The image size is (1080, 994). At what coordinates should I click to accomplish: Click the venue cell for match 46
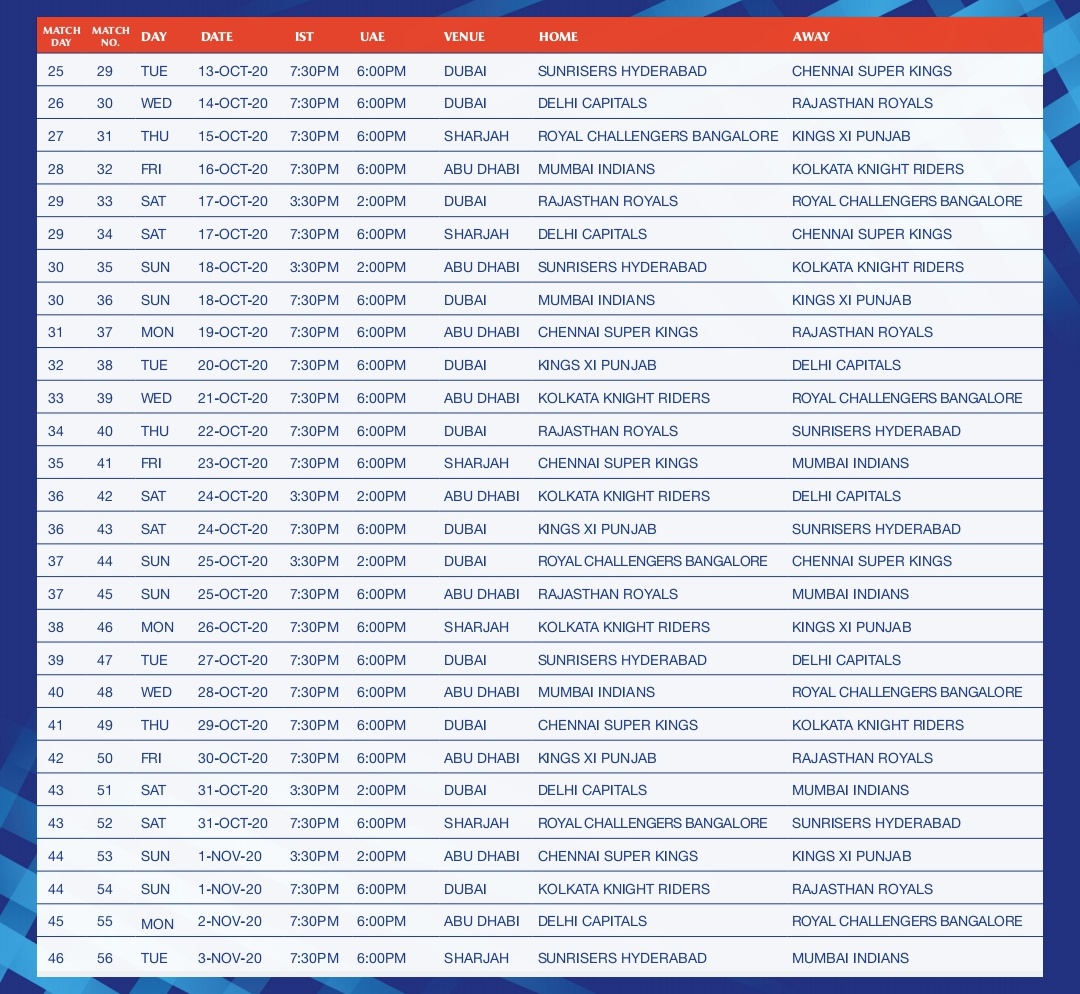[476, 627]
